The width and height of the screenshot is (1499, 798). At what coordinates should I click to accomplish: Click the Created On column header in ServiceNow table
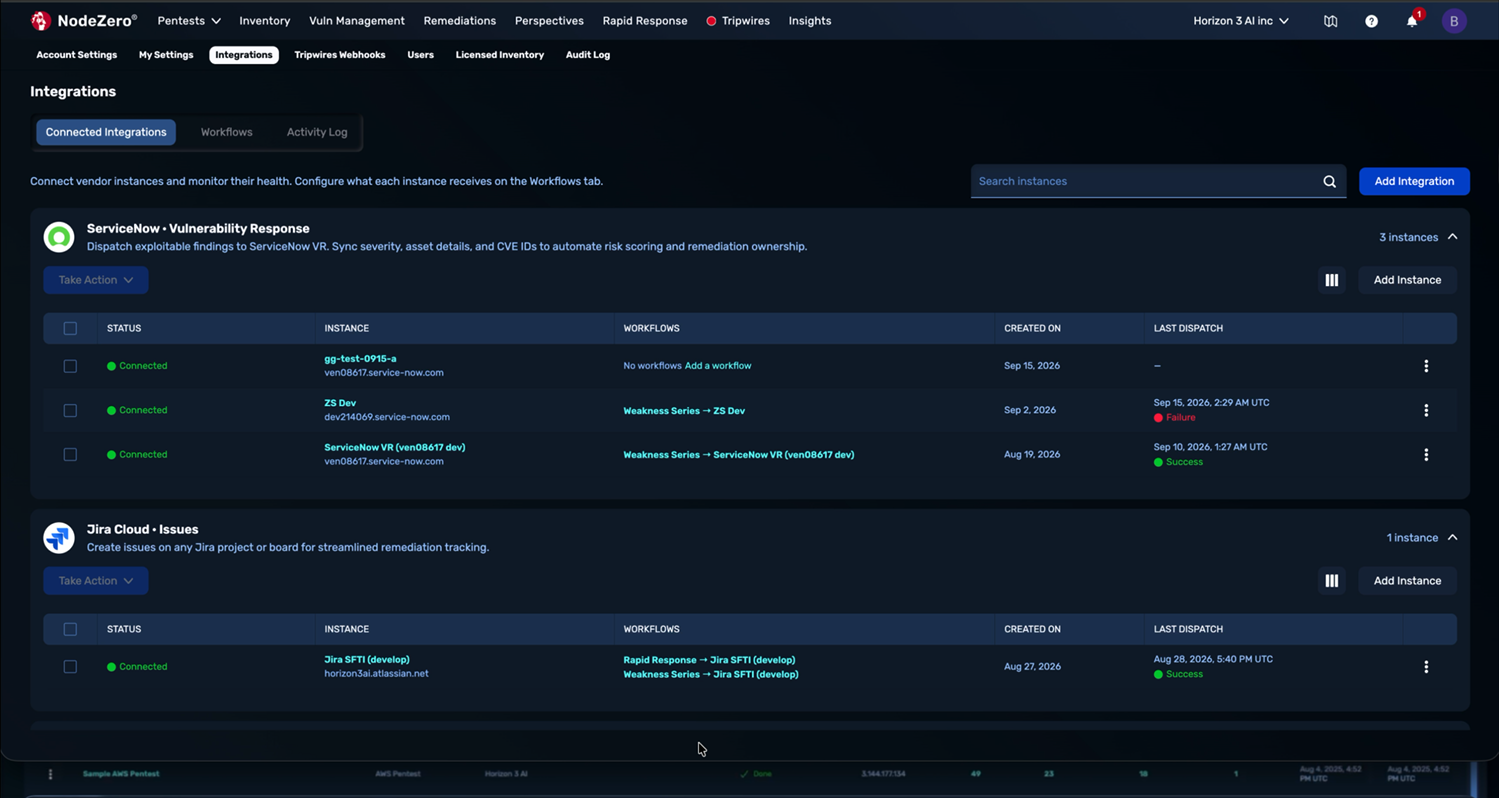pyautogui.click(x=1032, y=328)
